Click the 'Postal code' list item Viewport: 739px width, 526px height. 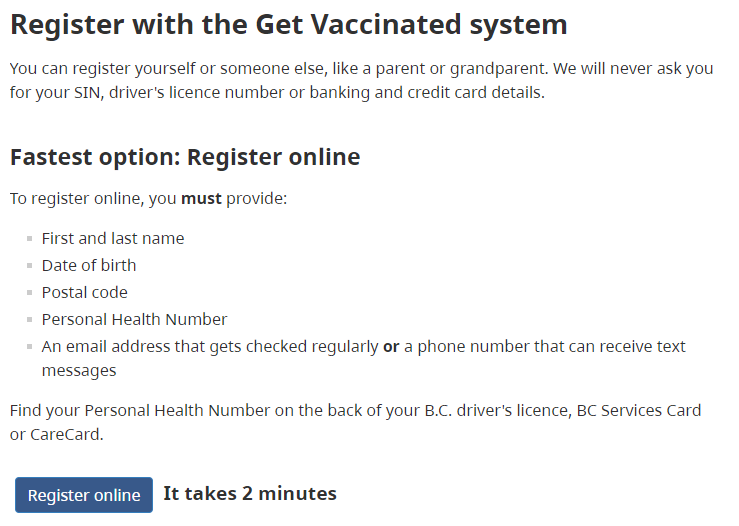tap(84, 293)
